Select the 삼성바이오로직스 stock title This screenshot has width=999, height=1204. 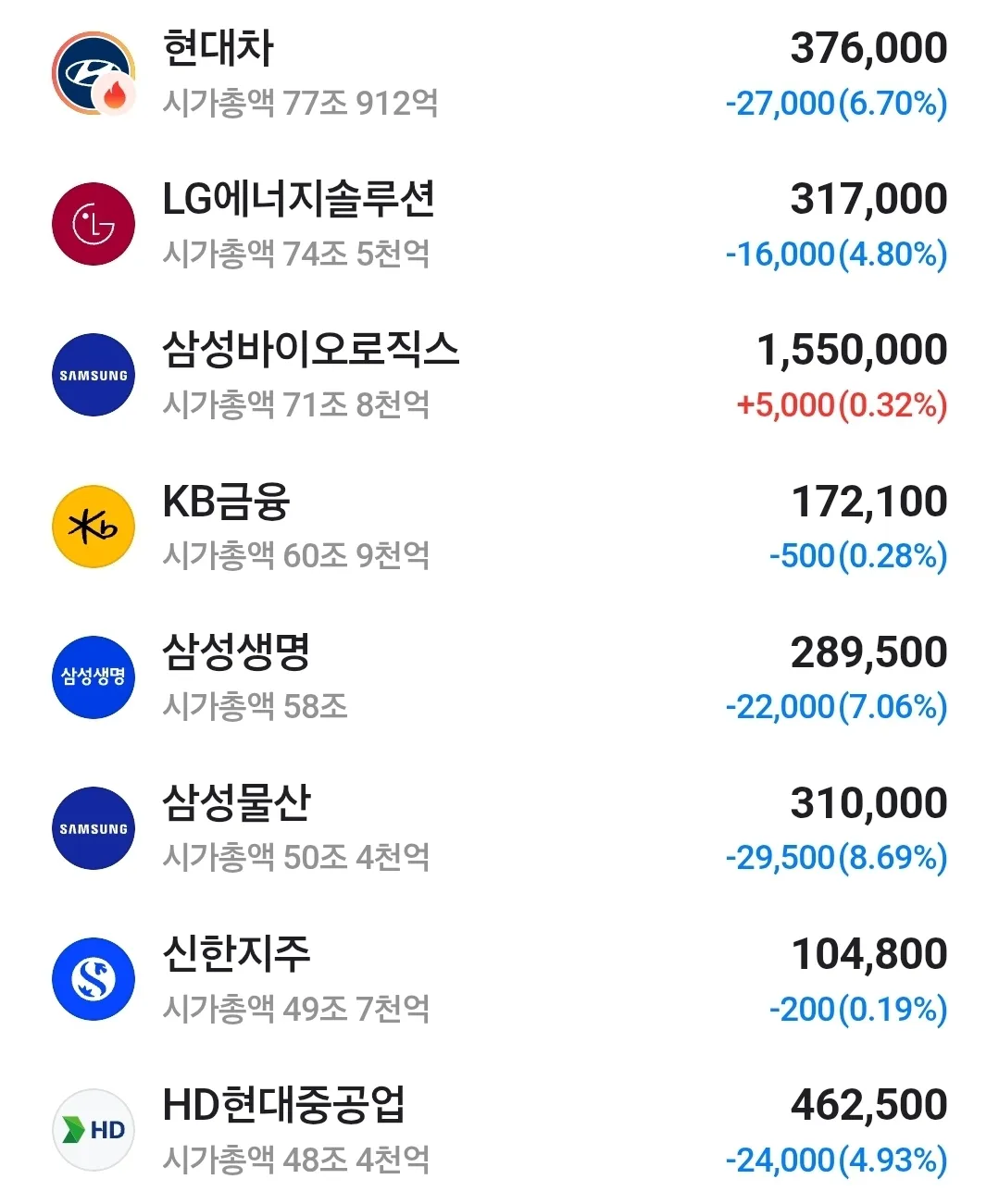(310, 350)
